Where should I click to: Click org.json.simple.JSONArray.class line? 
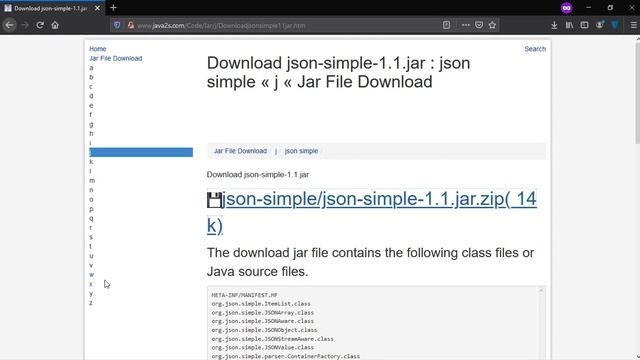click(262, 313)
